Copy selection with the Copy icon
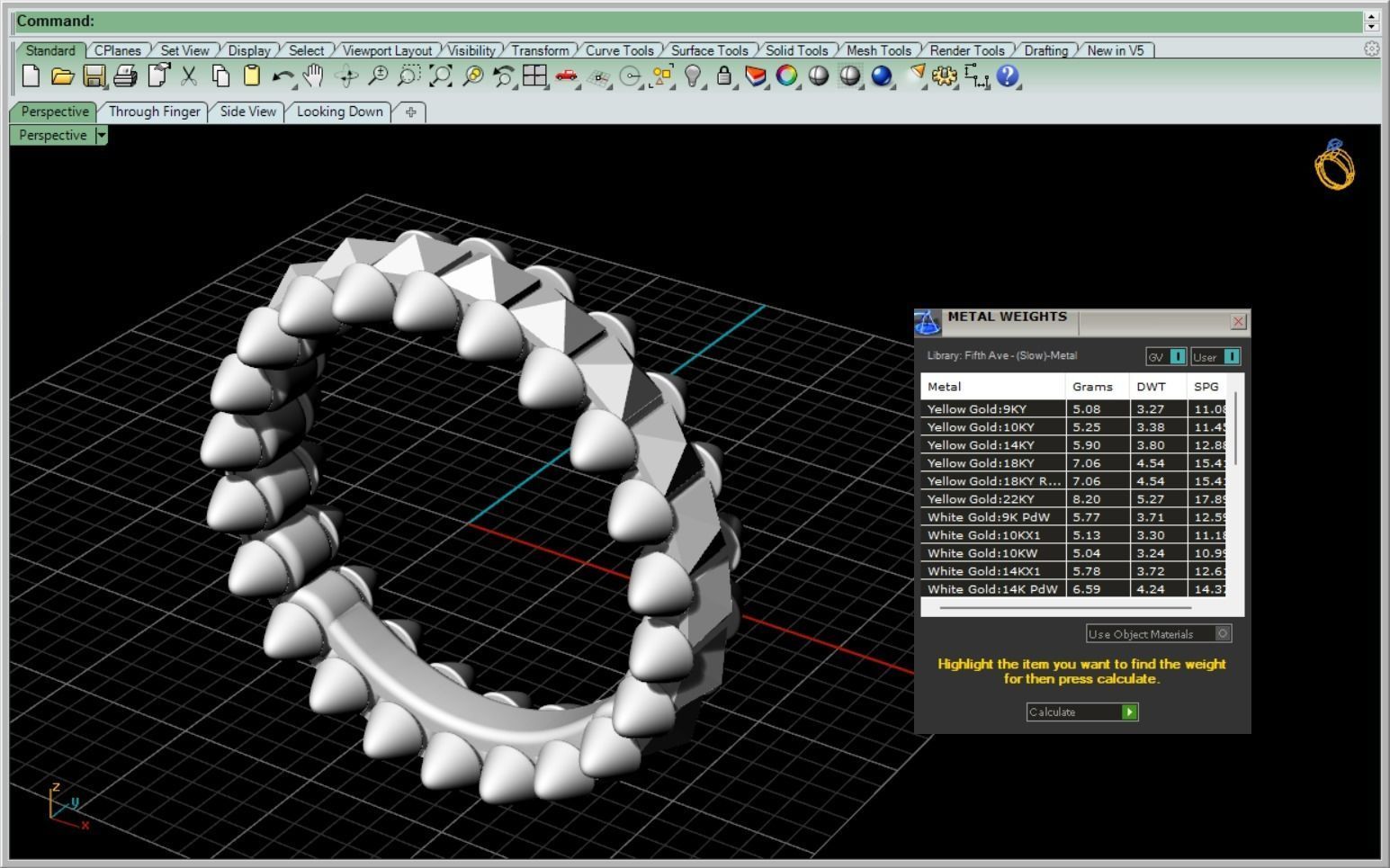 pos(220,76)
